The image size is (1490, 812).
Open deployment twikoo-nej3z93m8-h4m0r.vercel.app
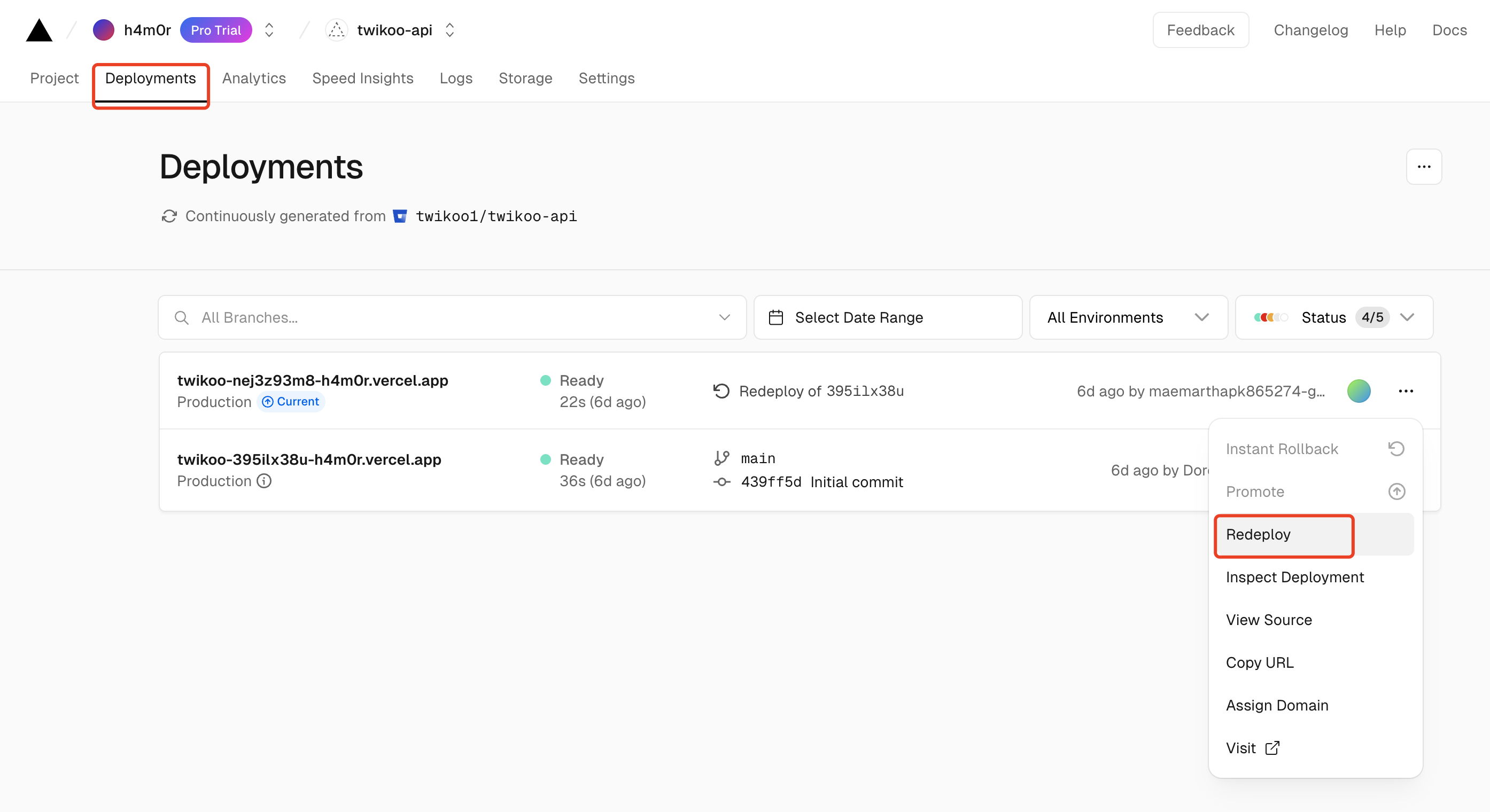312,380
